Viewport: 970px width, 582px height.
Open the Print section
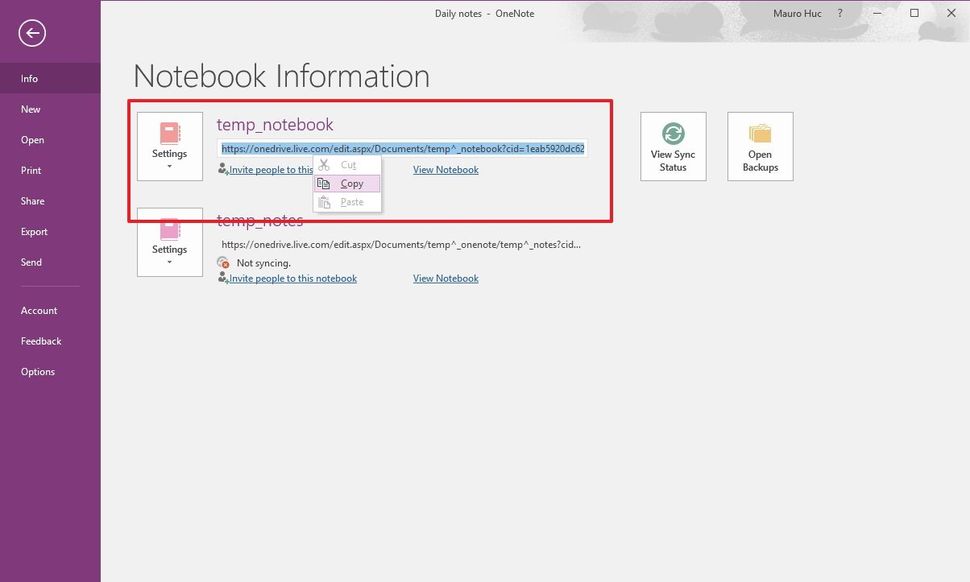(x=31, y=170)
